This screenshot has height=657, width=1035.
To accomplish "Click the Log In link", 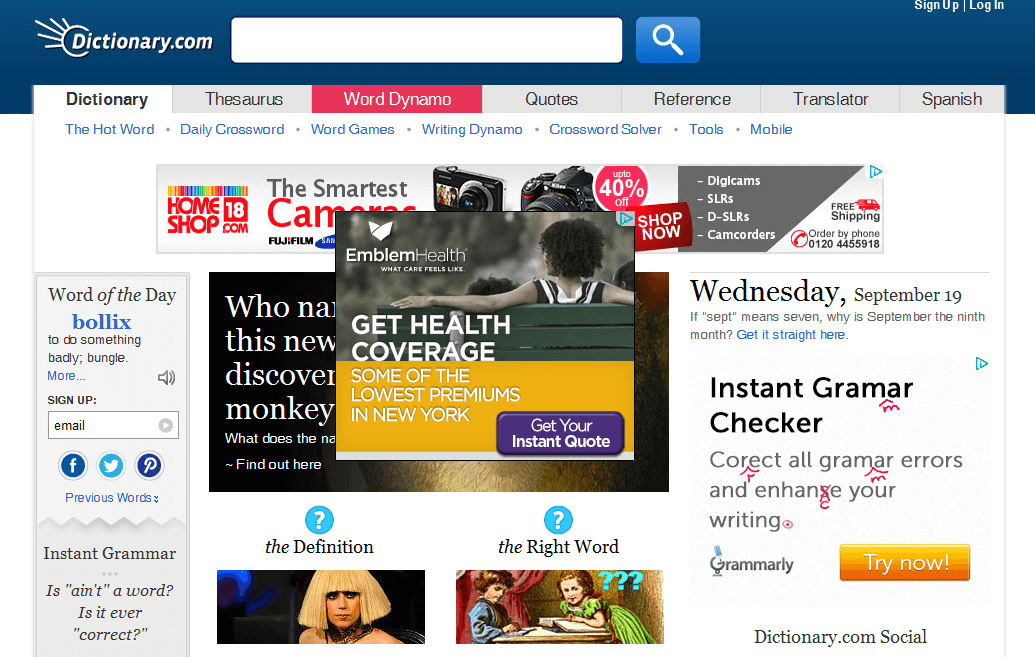I will (x=987, y=5).
